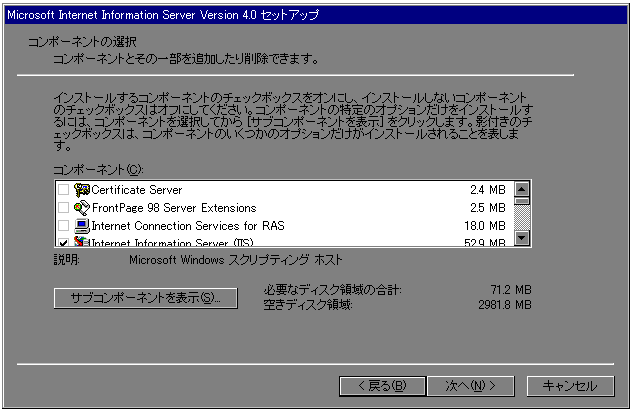
Task: Click the コンポーネント(C): list label
Action: (x=98, y=169)
